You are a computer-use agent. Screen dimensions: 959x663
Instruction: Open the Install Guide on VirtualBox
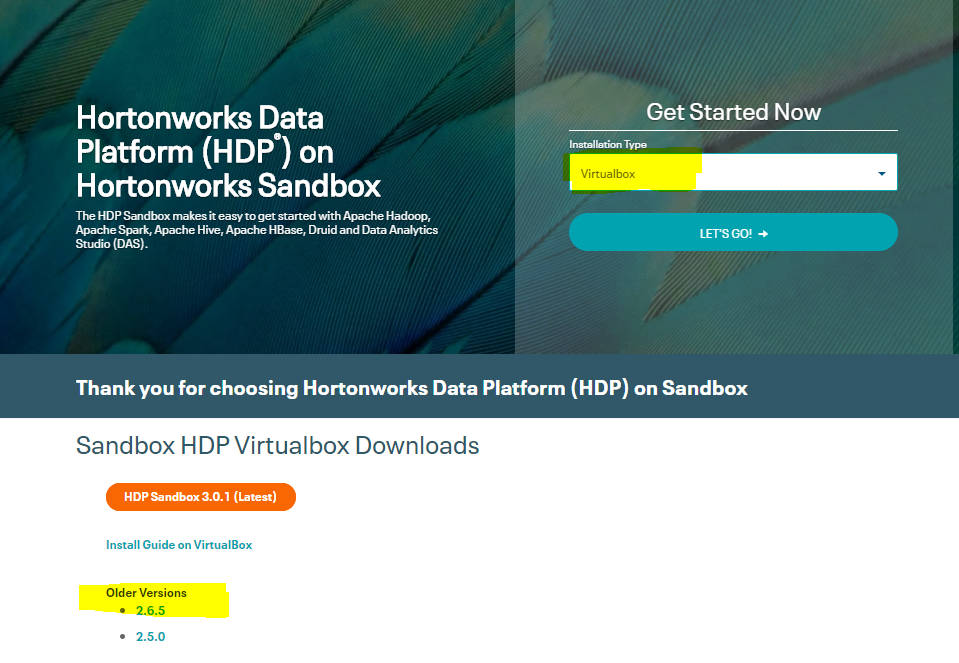178,544
